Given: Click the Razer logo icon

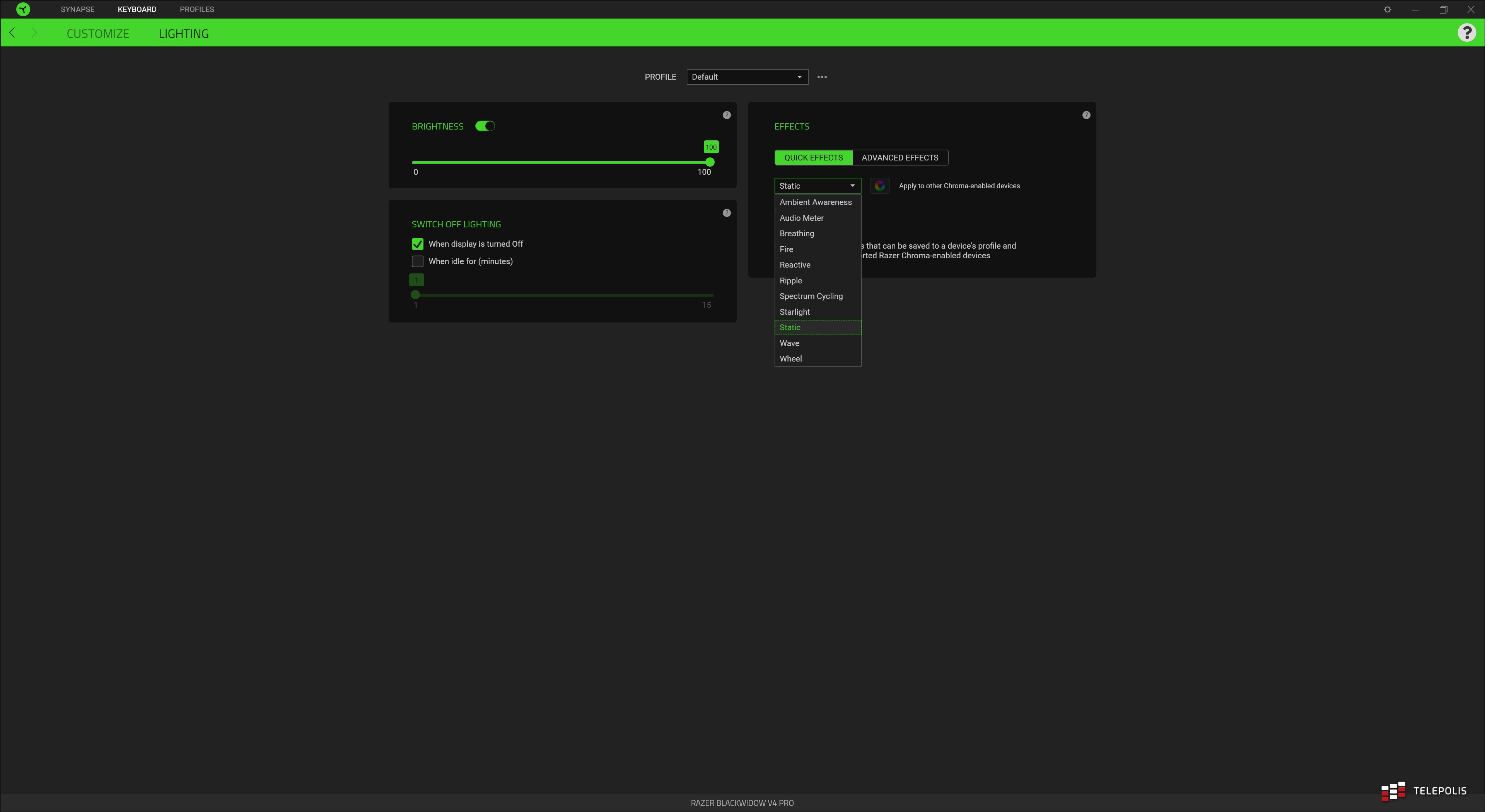Looking at the screenshot, I should [x=23, y=9].
